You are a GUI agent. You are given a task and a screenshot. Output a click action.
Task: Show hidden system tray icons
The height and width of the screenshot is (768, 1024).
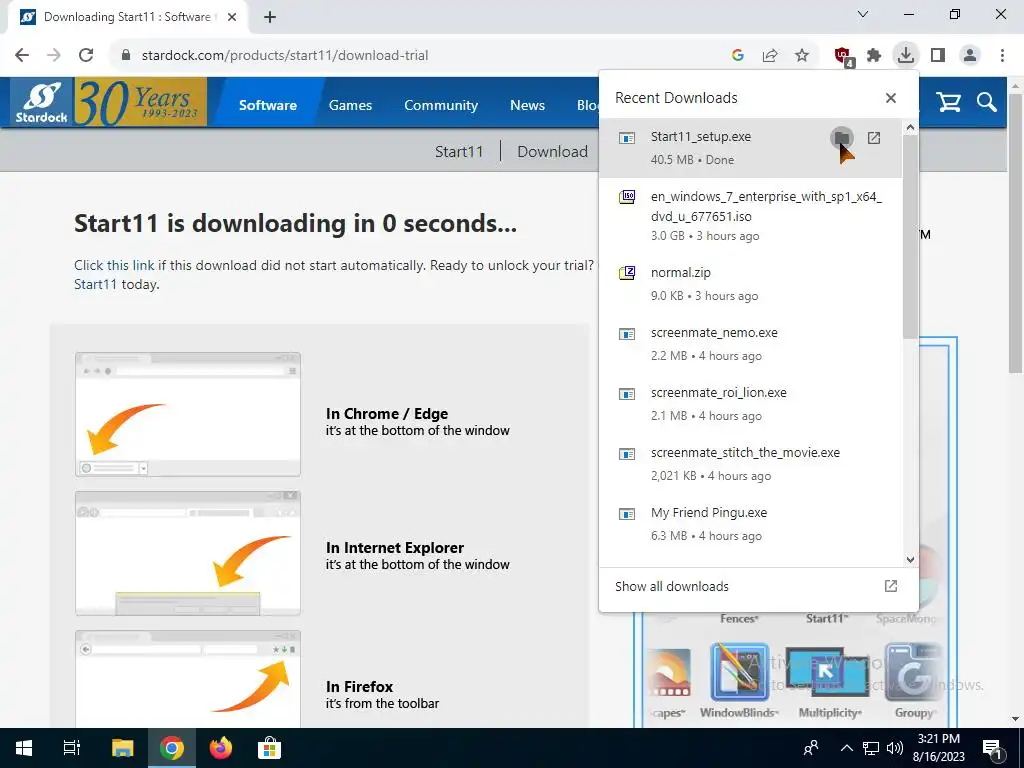coord(846,748)
